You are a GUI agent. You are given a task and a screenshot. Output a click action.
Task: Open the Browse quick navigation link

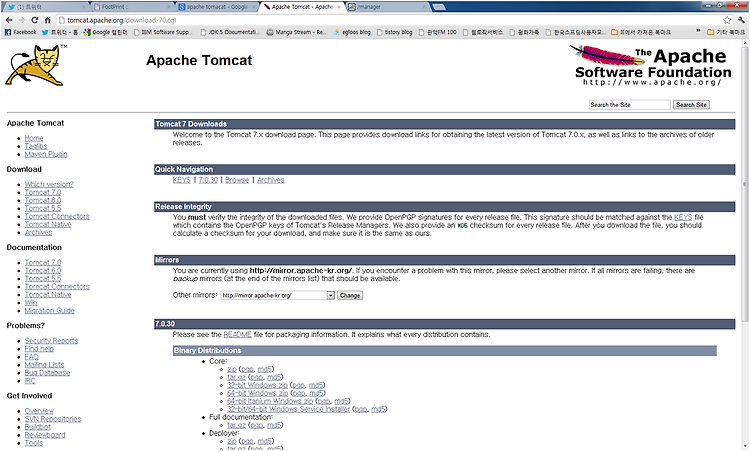(x=237, y=180)
